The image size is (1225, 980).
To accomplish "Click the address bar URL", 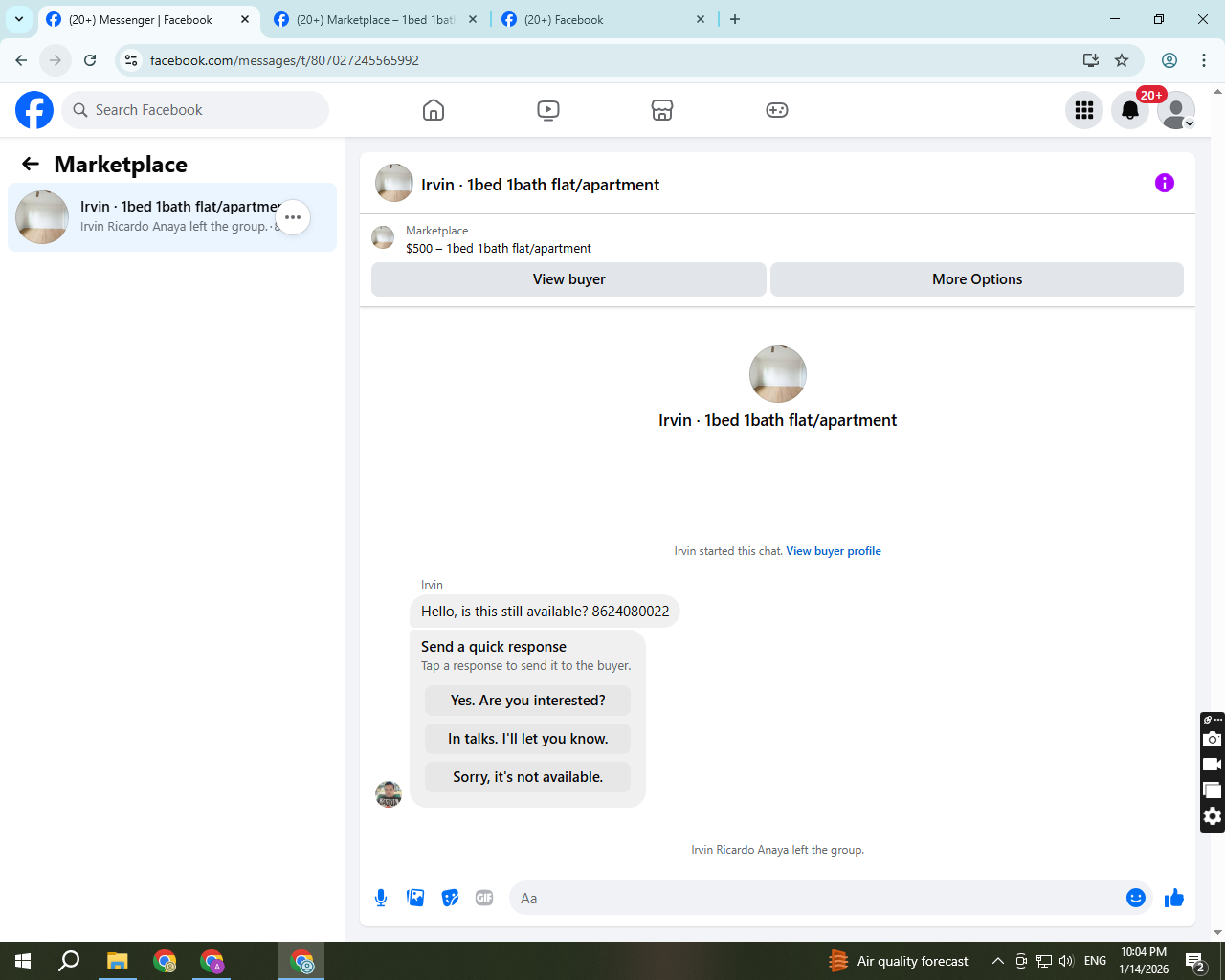I will coord(284,60).
